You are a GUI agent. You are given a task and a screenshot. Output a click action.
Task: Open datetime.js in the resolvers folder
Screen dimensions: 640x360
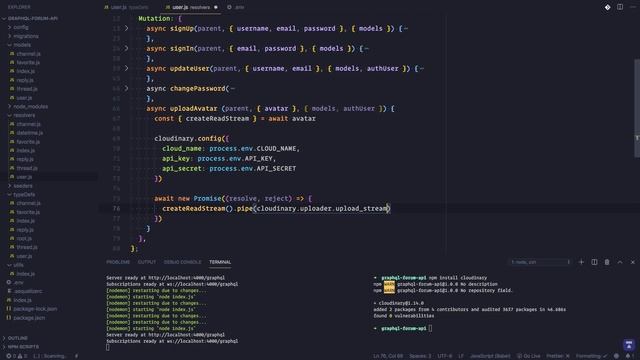pos(27,133)
